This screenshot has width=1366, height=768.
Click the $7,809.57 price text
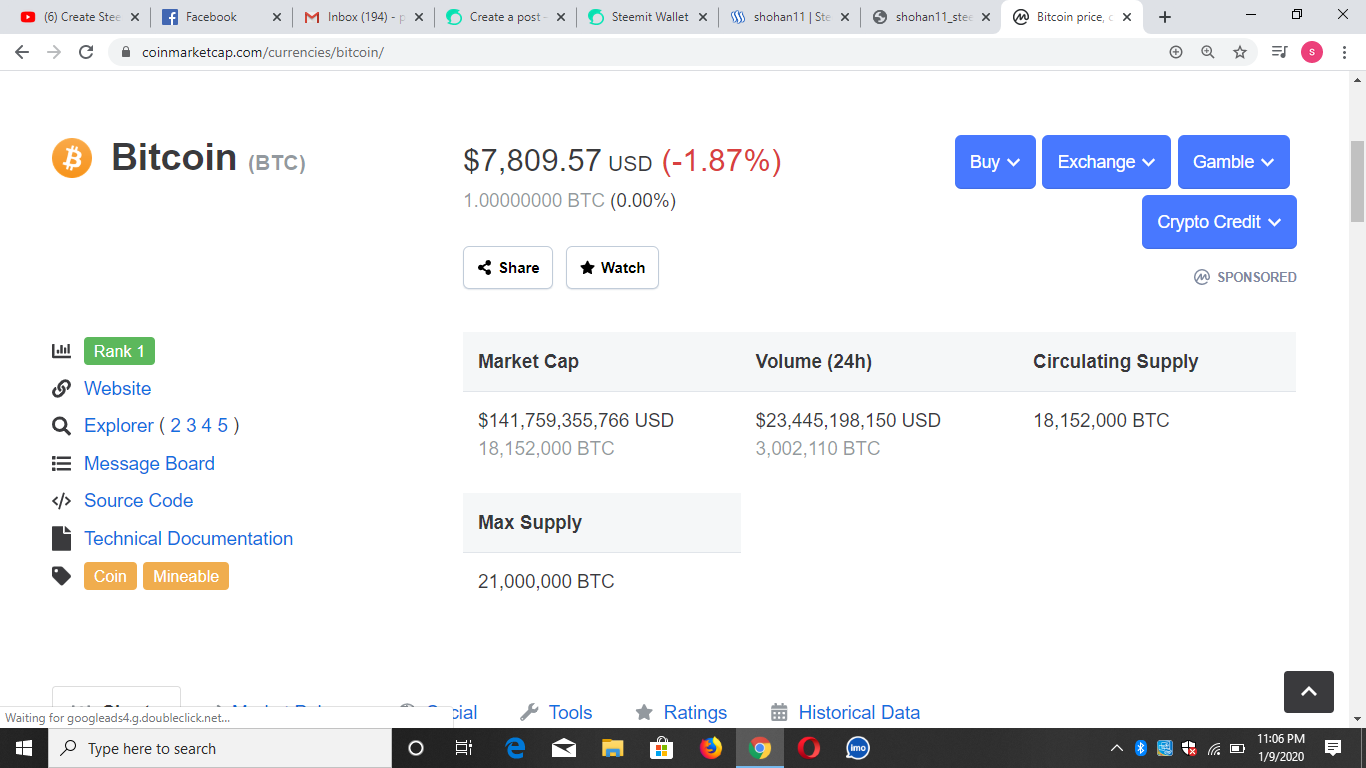(x=532, y=160)
